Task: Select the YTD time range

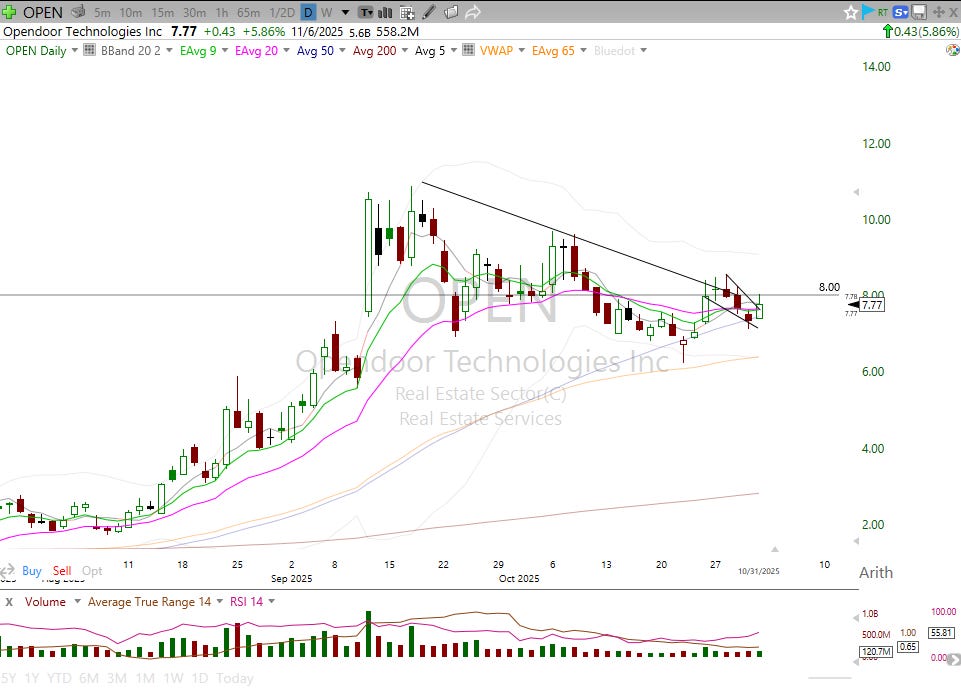Action: 59,678
